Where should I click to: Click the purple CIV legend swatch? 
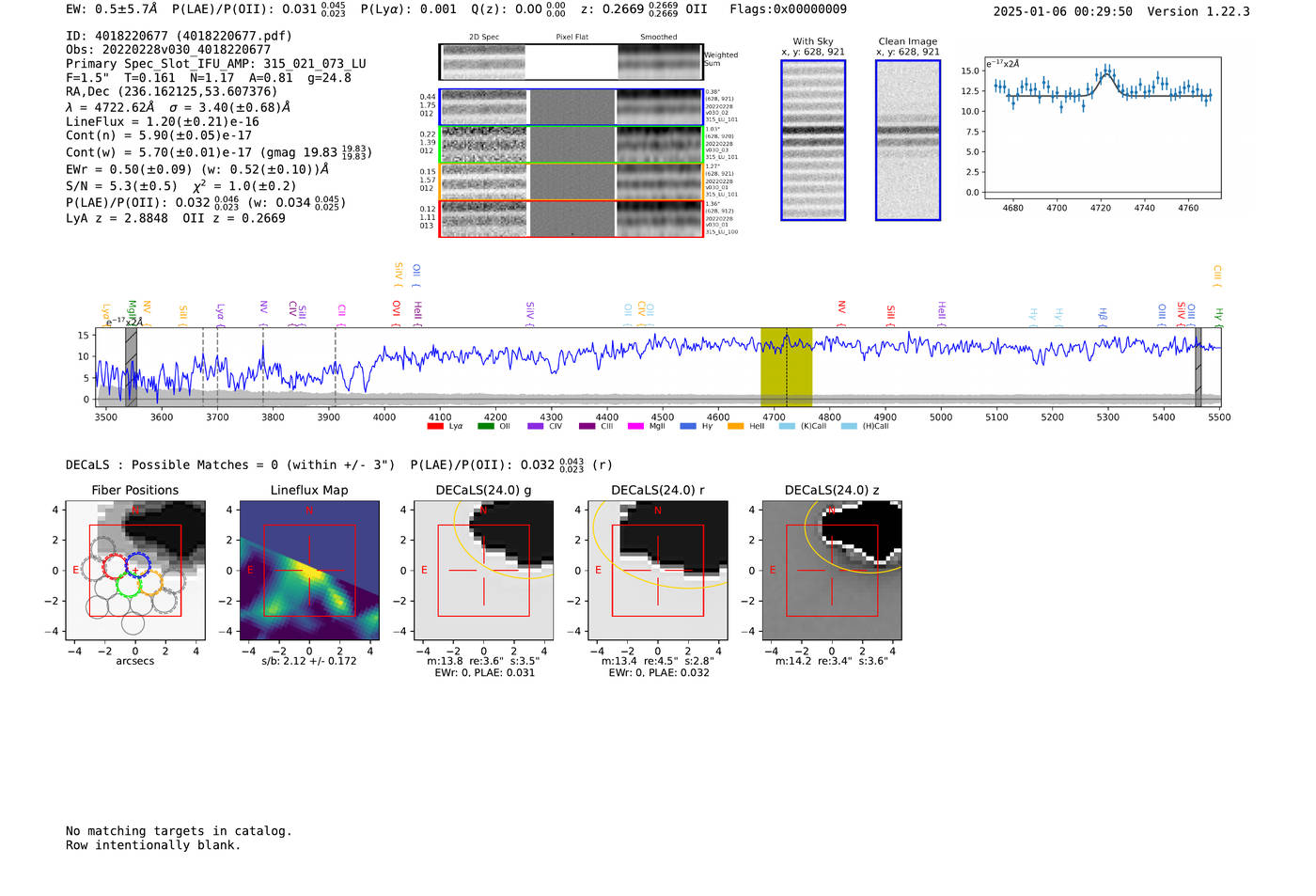coord(536,426)
